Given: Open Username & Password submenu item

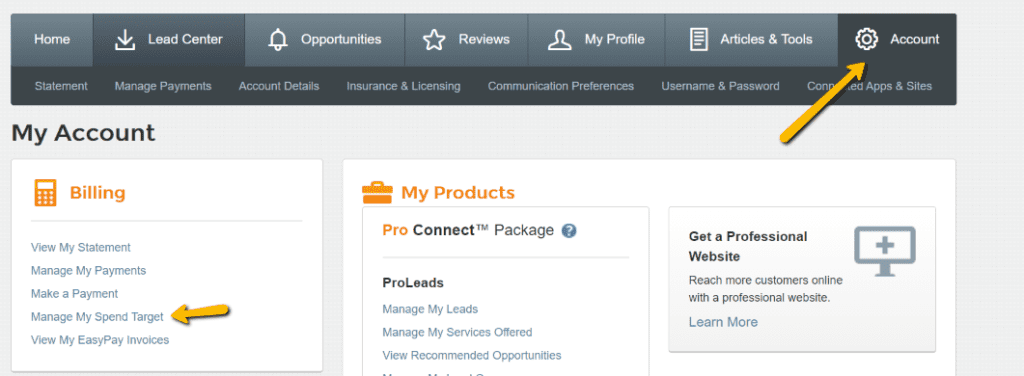Looking at the screenshot, I should pos(720,86).
